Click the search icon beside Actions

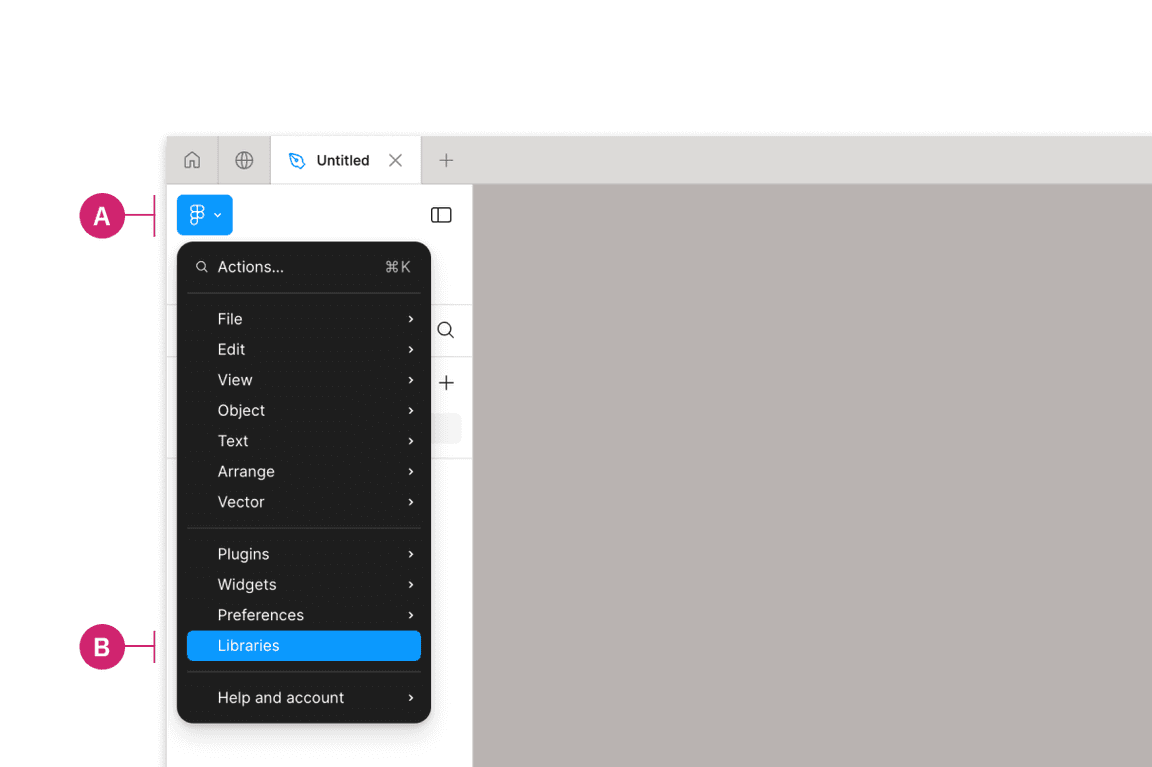[201, 267]
